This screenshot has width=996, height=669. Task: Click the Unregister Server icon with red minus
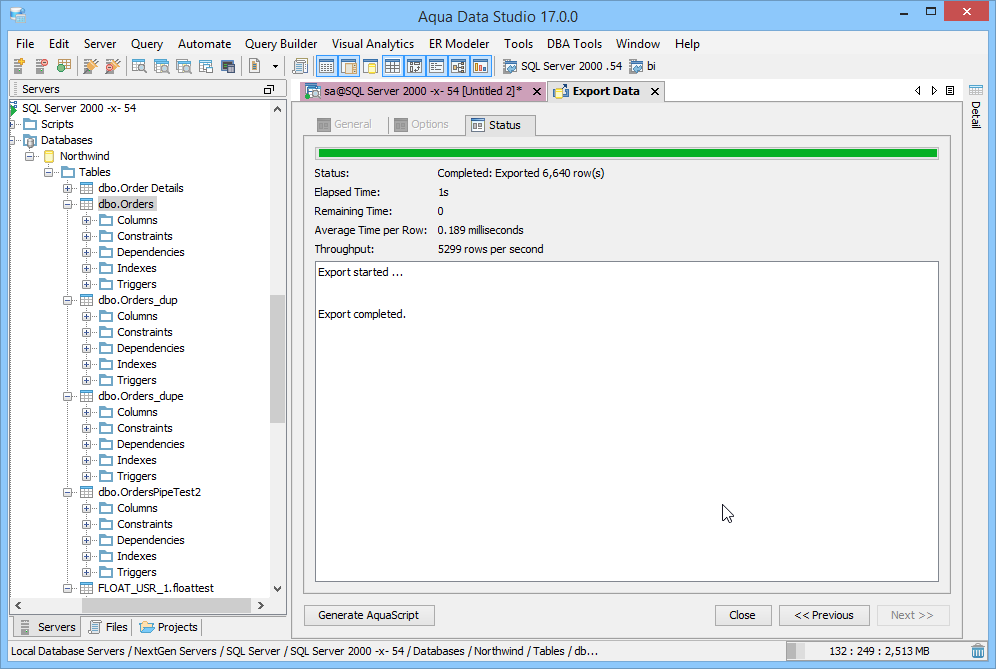coord(41,65)
